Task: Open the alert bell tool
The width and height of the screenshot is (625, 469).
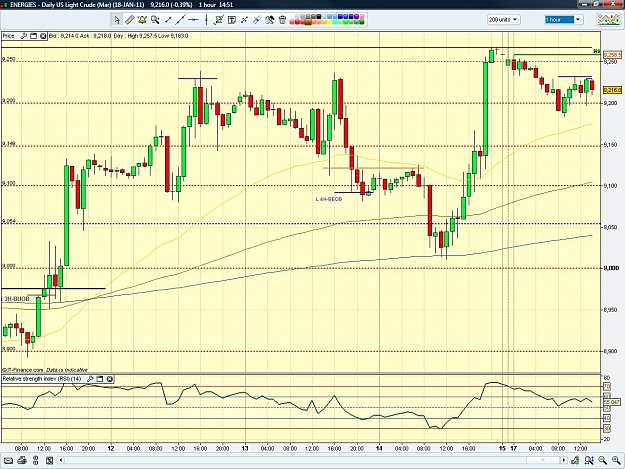Action: click(142, 20)
